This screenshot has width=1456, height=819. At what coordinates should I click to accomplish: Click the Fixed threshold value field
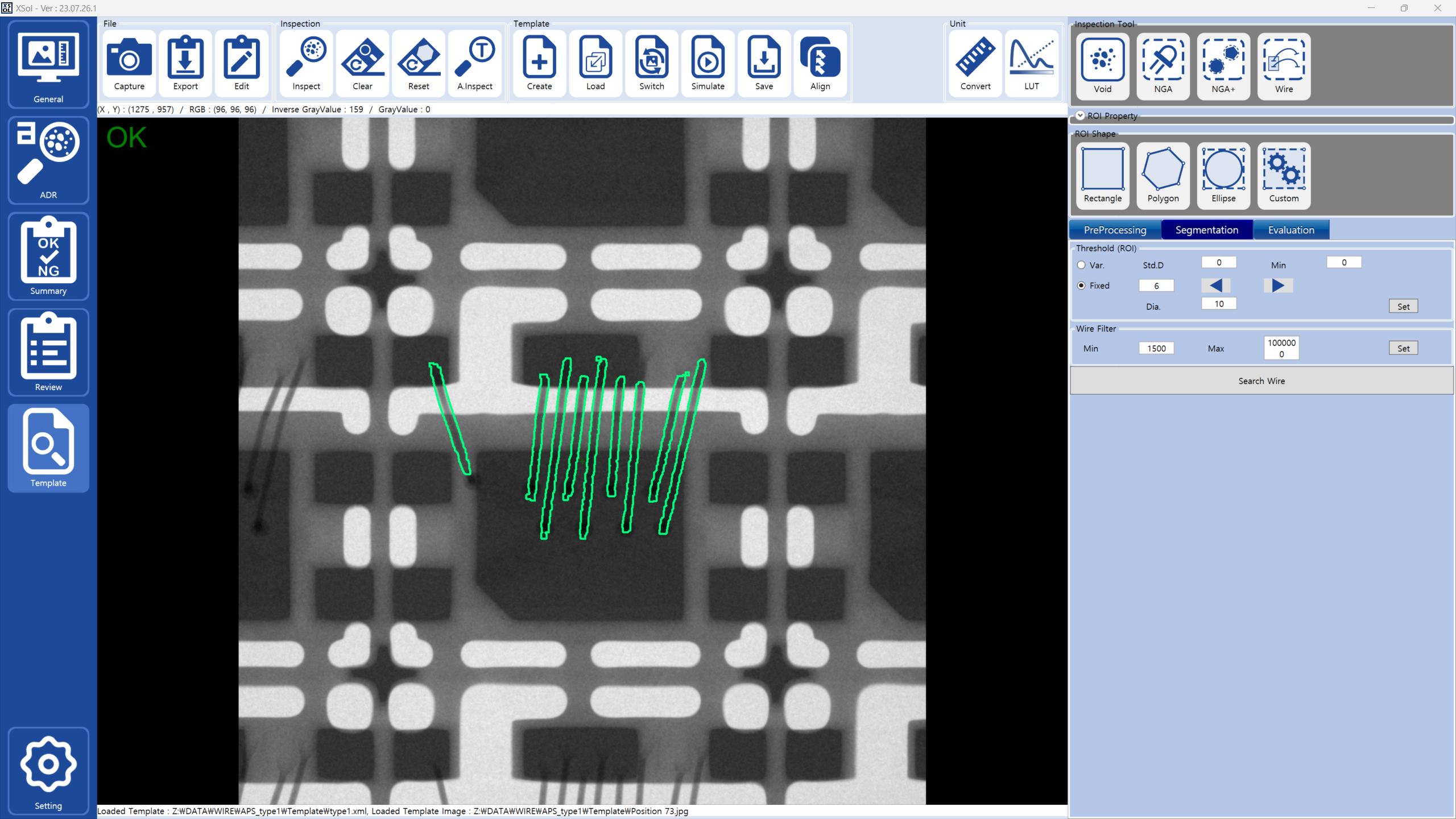tap(1156, 286)
